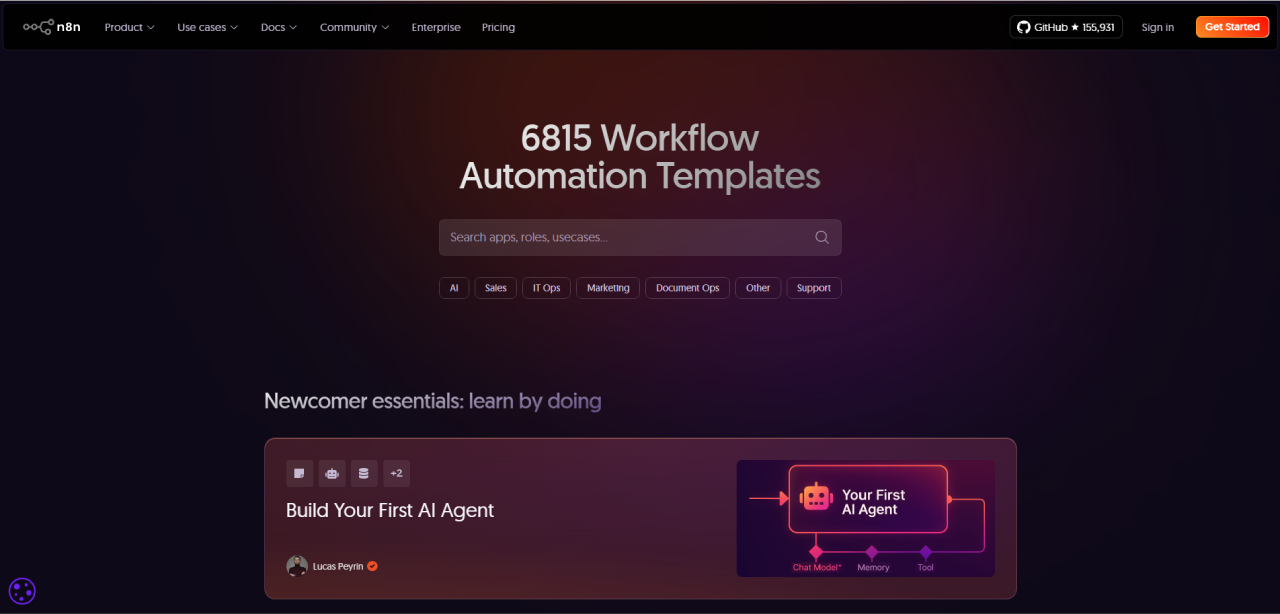The image size is (1280, 614).
Task: Click the Sign in link
Action: click(1157, 27)
